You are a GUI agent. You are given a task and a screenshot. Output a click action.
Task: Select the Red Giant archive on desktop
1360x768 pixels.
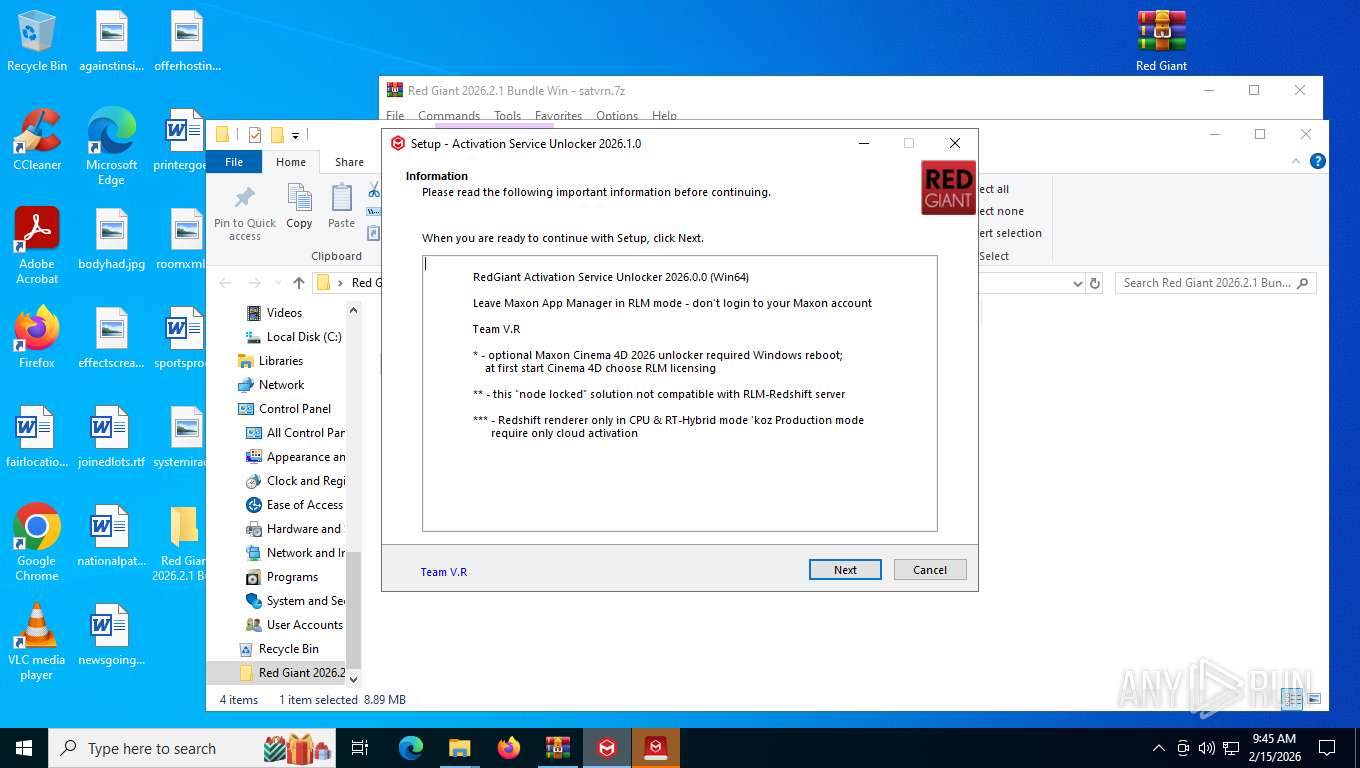pos(1161,41)
